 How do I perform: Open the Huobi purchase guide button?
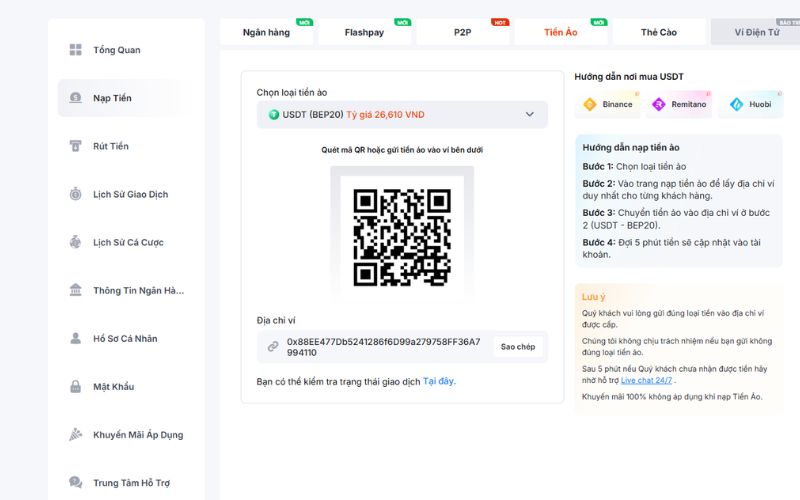(751, 104)
